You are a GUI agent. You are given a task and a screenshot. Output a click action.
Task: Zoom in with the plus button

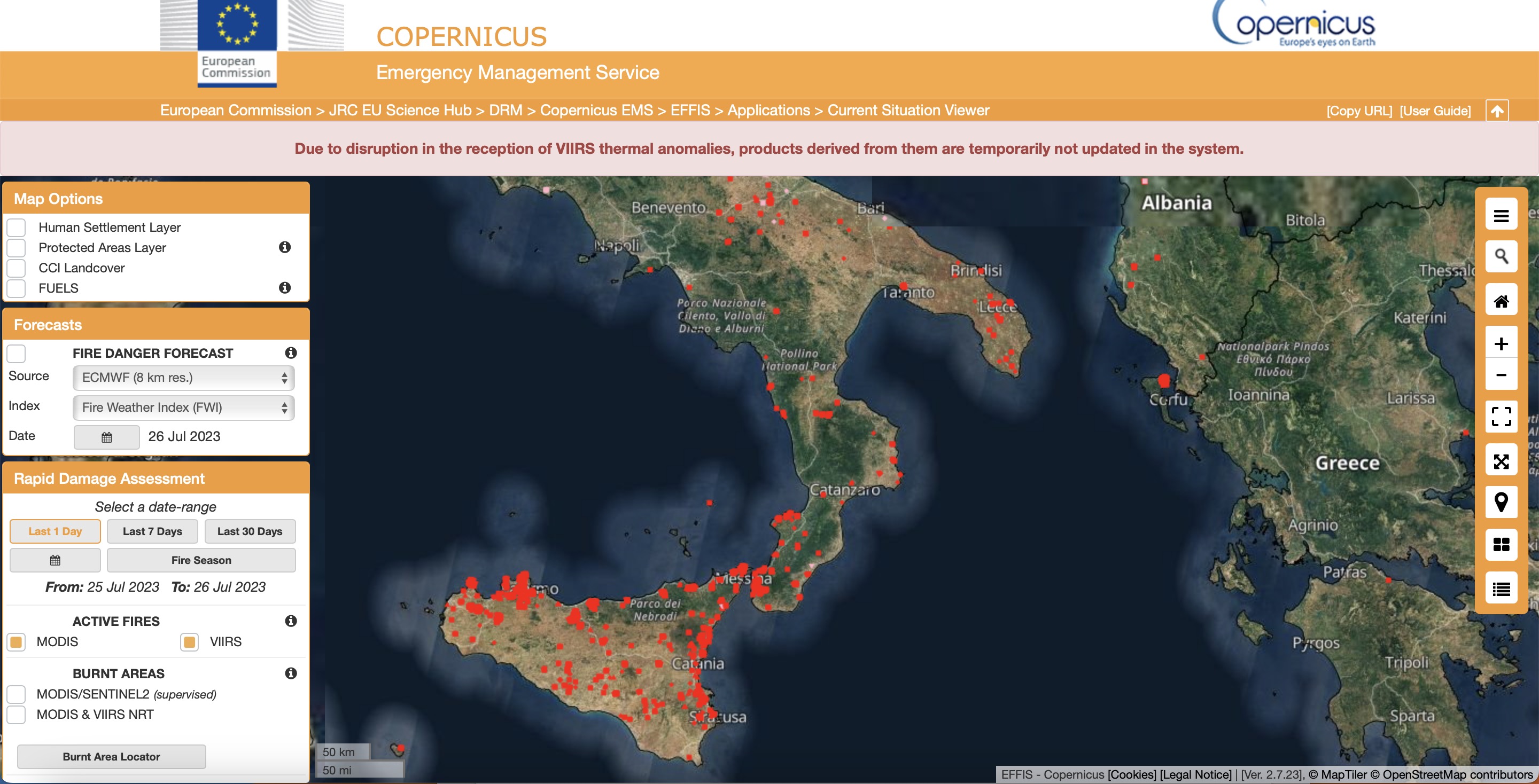(x=1501, y=343)
